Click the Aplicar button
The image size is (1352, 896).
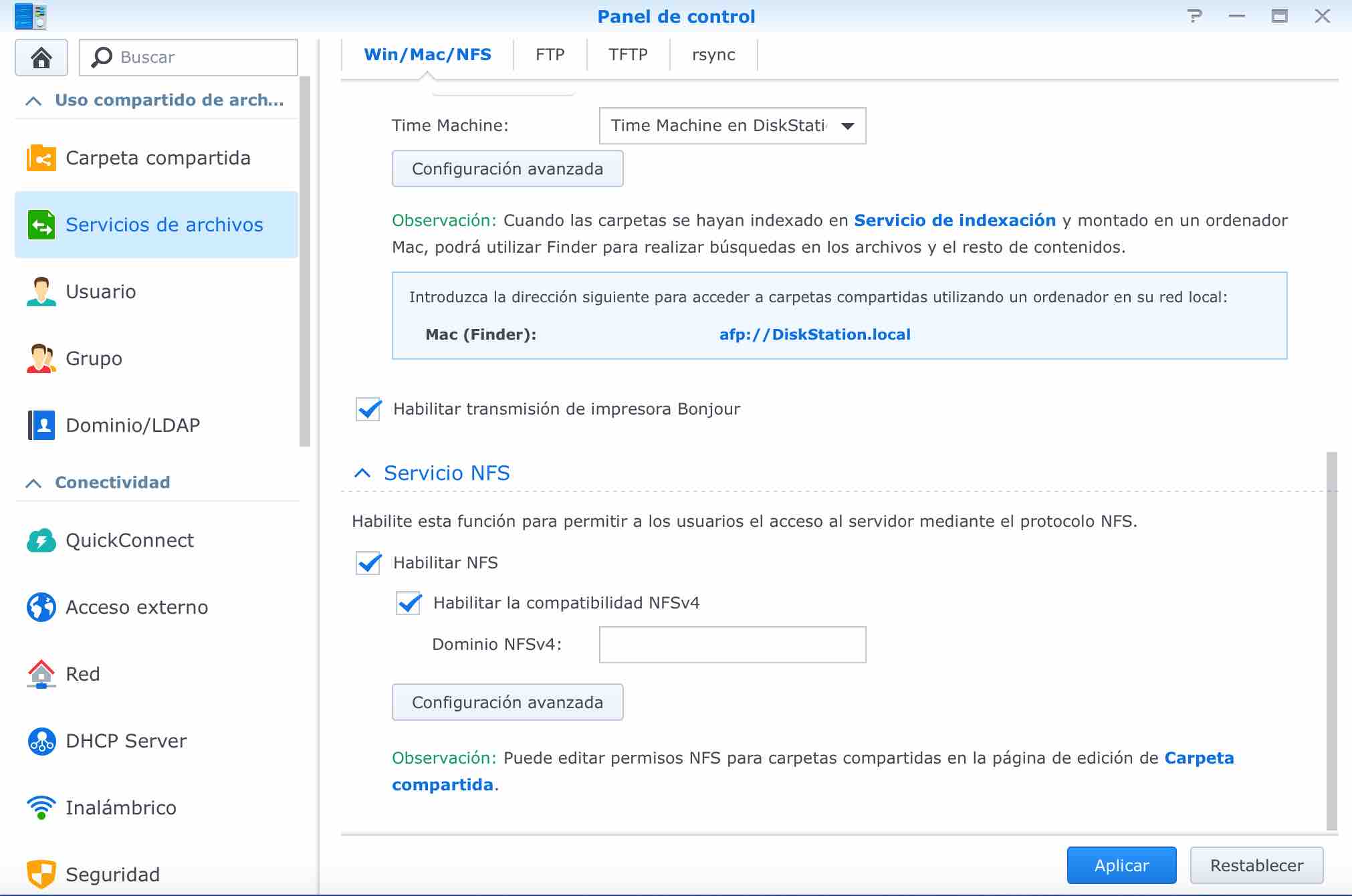[1121, 865]
